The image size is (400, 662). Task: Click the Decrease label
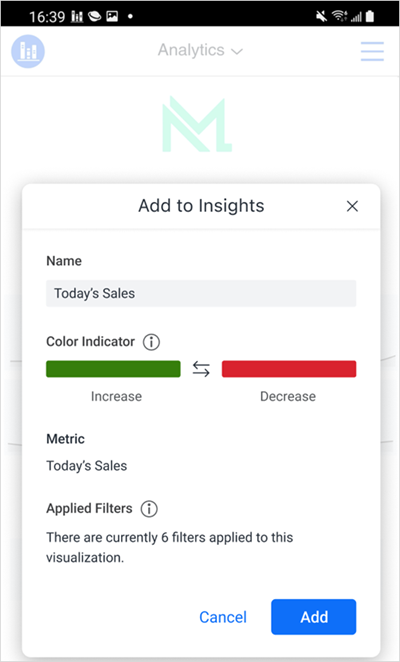click(288, 396)
